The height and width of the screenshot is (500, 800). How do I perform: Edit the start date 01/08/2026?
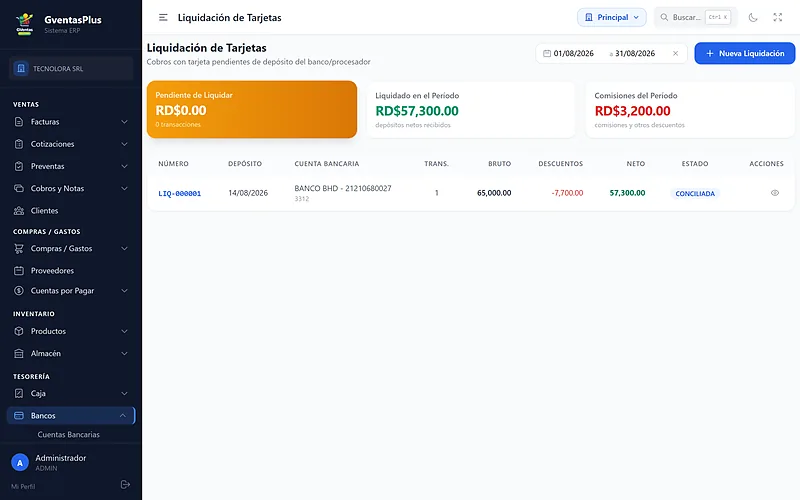tap(573, 54)
